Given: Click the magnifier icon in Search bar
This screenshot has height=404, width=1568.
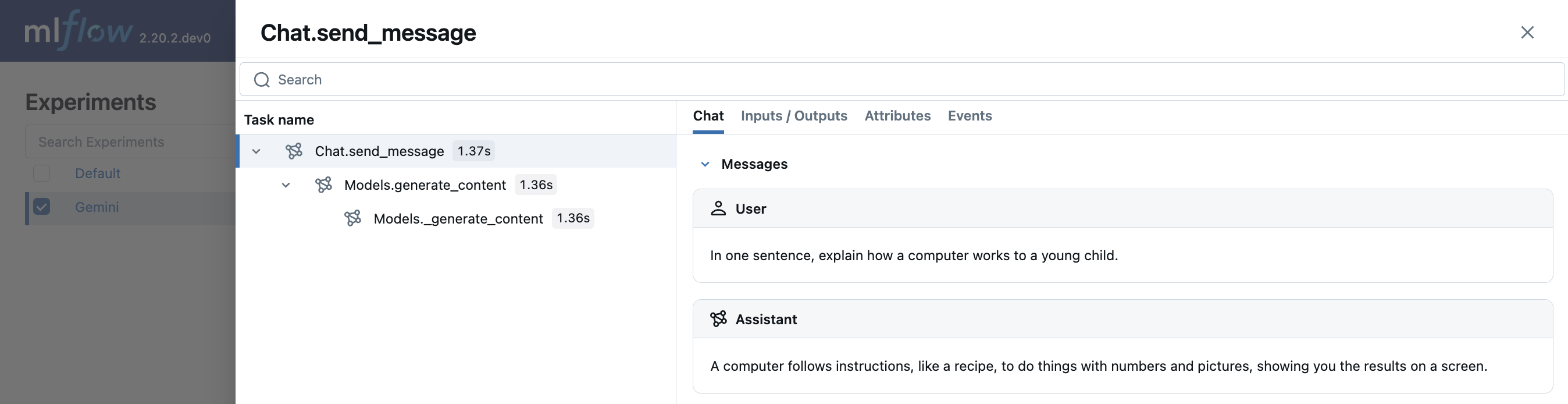Looking at the screenshot, I should (262, 80).
